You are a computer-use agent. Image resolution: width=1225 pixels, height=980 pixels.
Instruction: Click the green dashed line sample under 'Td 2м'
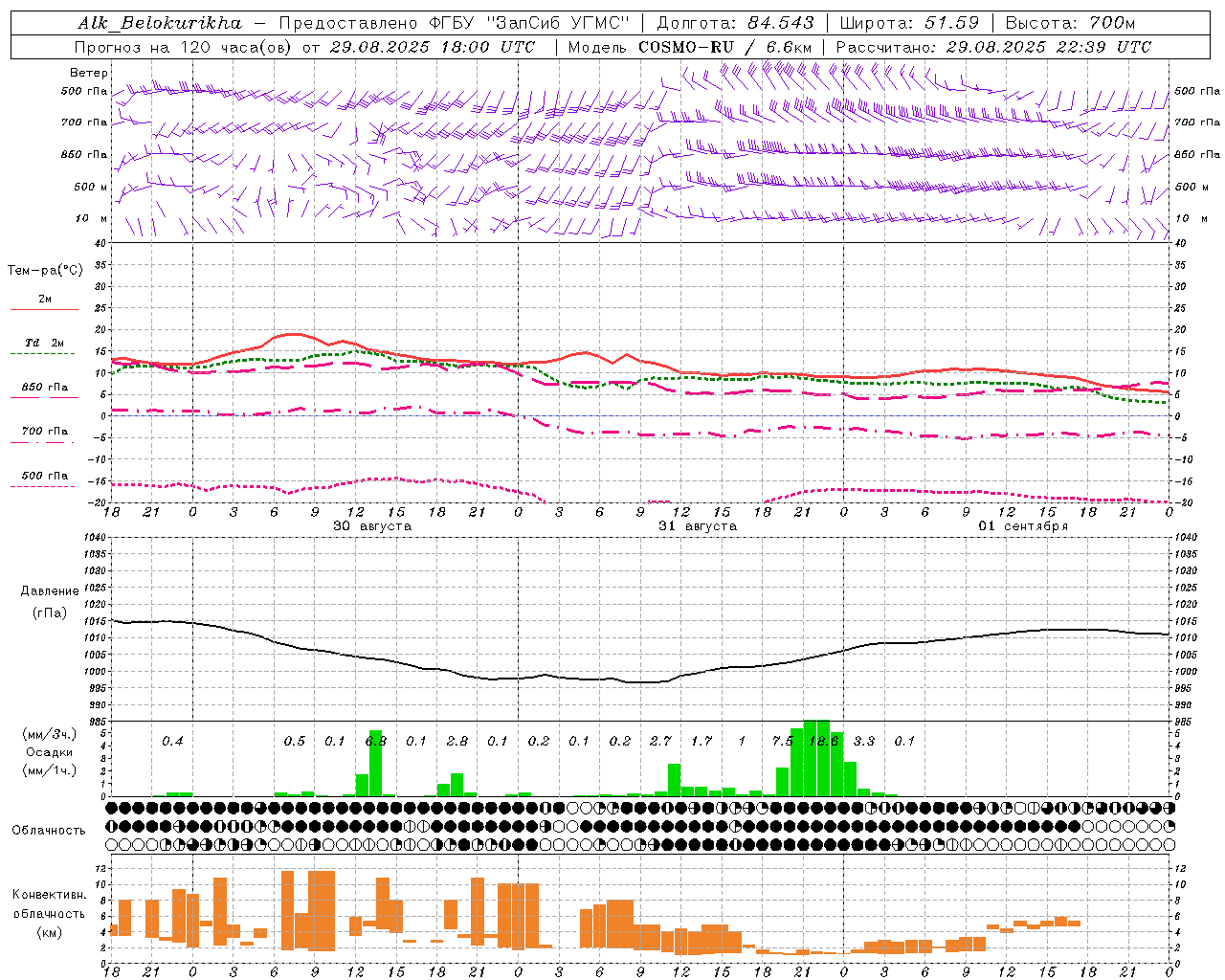(x=42, y=353)
